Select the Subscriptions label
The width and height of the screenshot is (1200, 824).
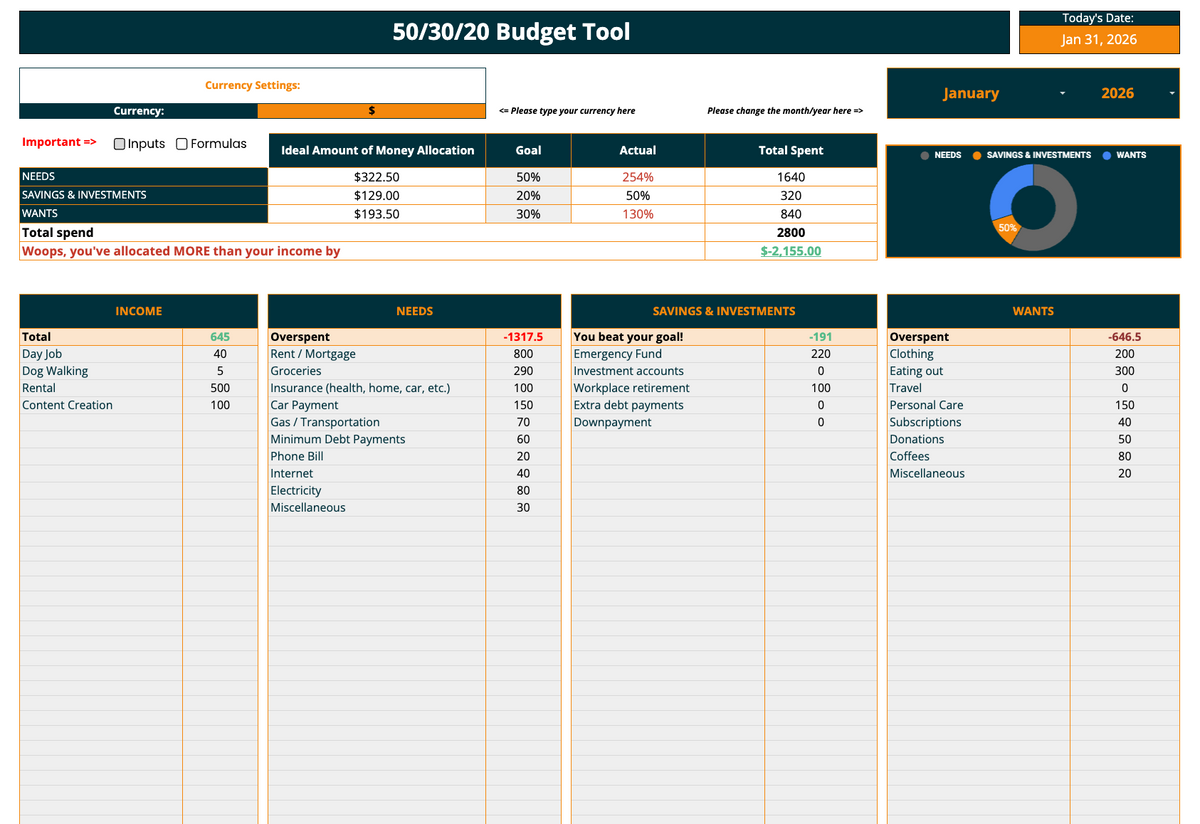tap(926, 422)
